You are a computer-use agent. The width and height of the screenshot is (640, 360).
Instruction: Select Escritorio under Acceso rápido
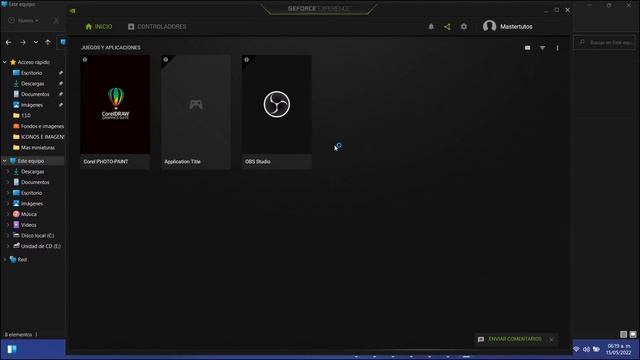click(31, 73)
